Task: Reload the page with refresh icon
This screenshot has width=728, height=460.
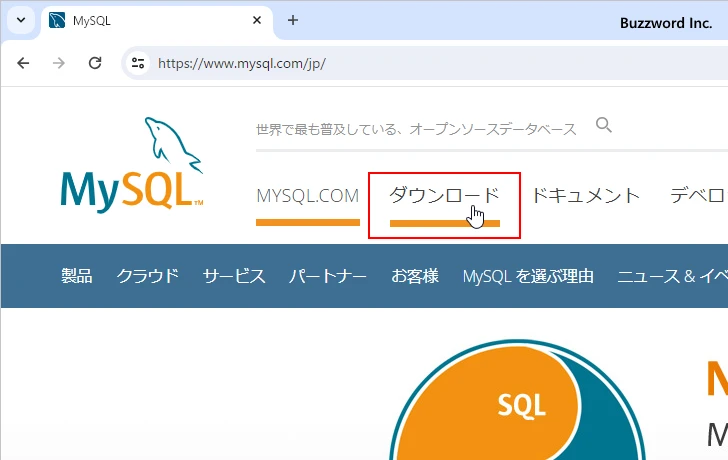Action: click(x=95, y=63)
